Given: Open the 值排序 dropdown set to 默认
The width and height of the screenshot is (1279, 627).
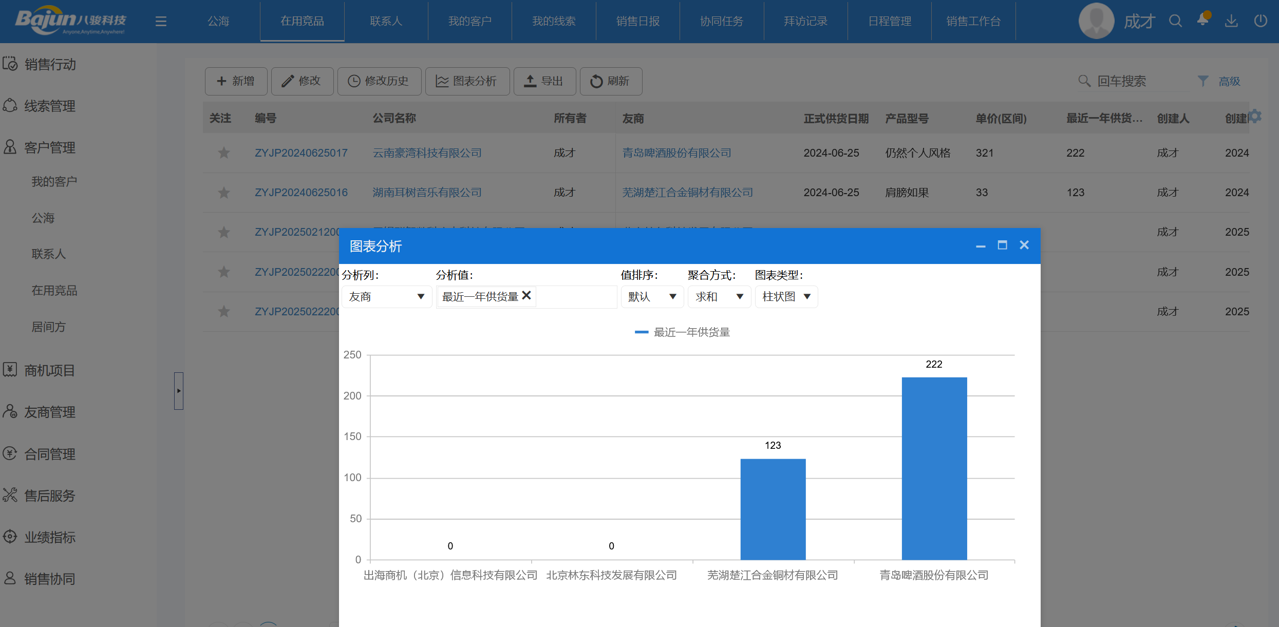Looking at the screenshot, I should click(x=651, y=296).
